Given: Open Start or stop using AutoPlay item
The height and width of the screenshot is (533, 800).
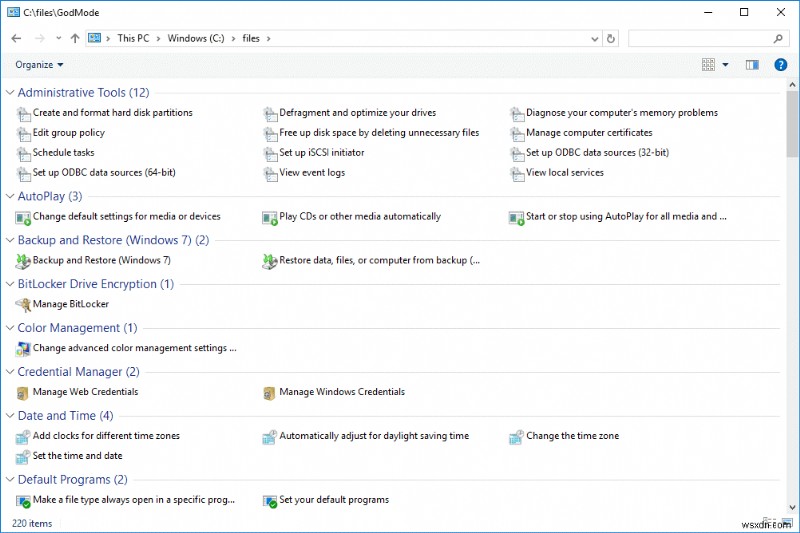Looking at the screenshot, I should (627, 216).
